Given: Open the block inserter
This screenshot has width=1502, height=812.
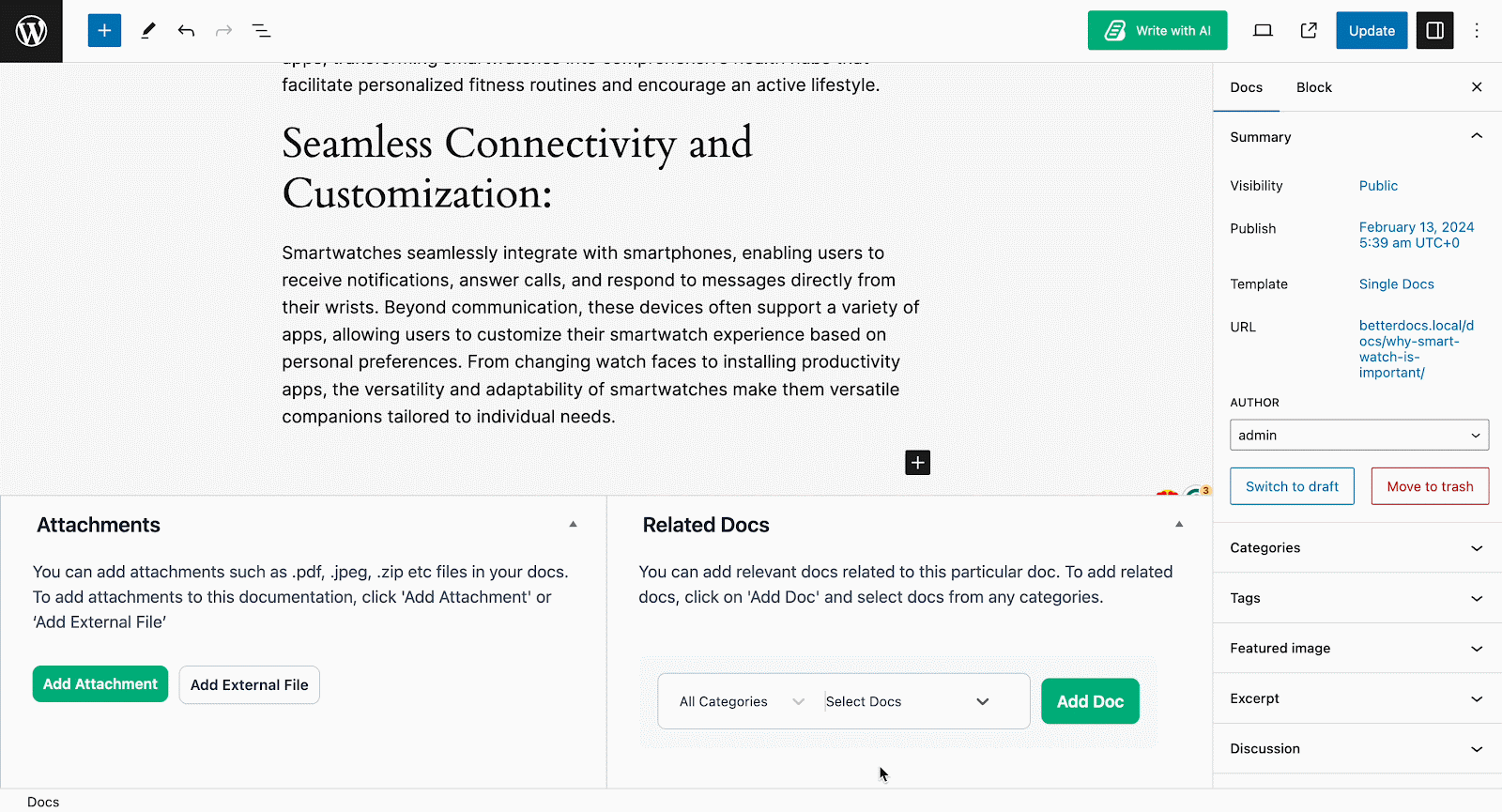Looking at the screenshot, I should 104,30.
